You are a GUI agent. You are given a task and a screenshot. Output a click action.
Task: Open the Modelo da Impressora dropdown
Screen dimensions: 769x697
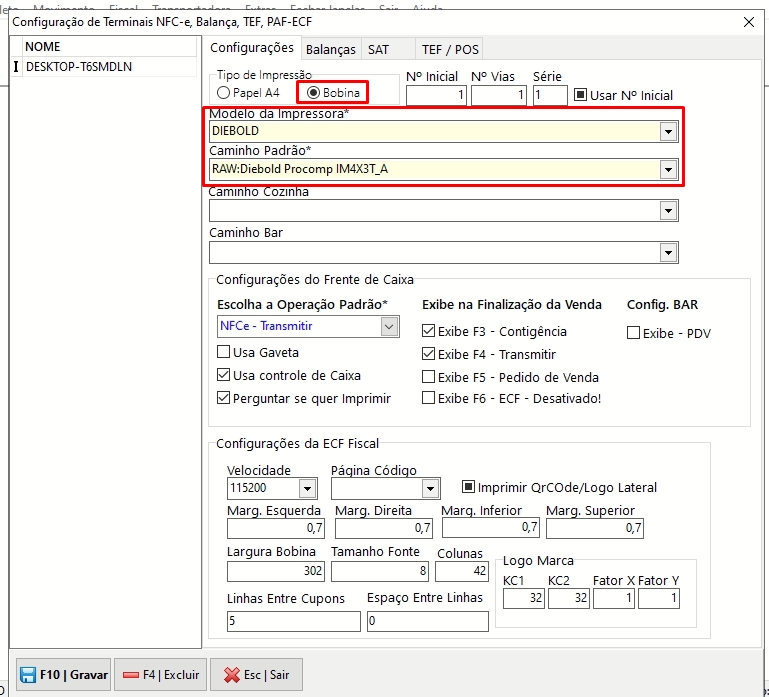667,131
